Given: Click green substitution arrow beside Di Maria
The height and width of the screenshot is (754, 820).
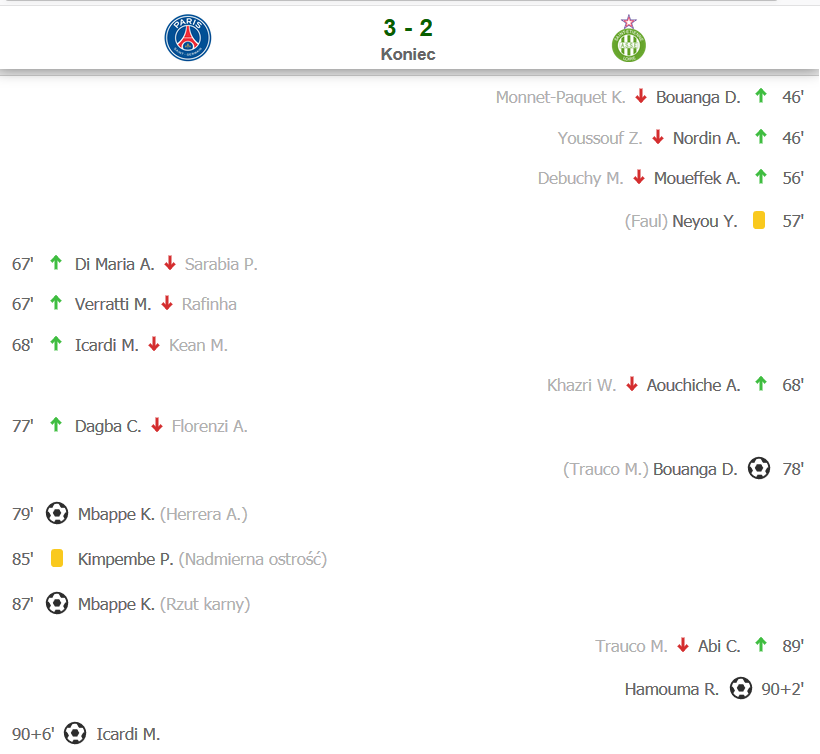Looking at the screenshot, I should click(55, 262).
